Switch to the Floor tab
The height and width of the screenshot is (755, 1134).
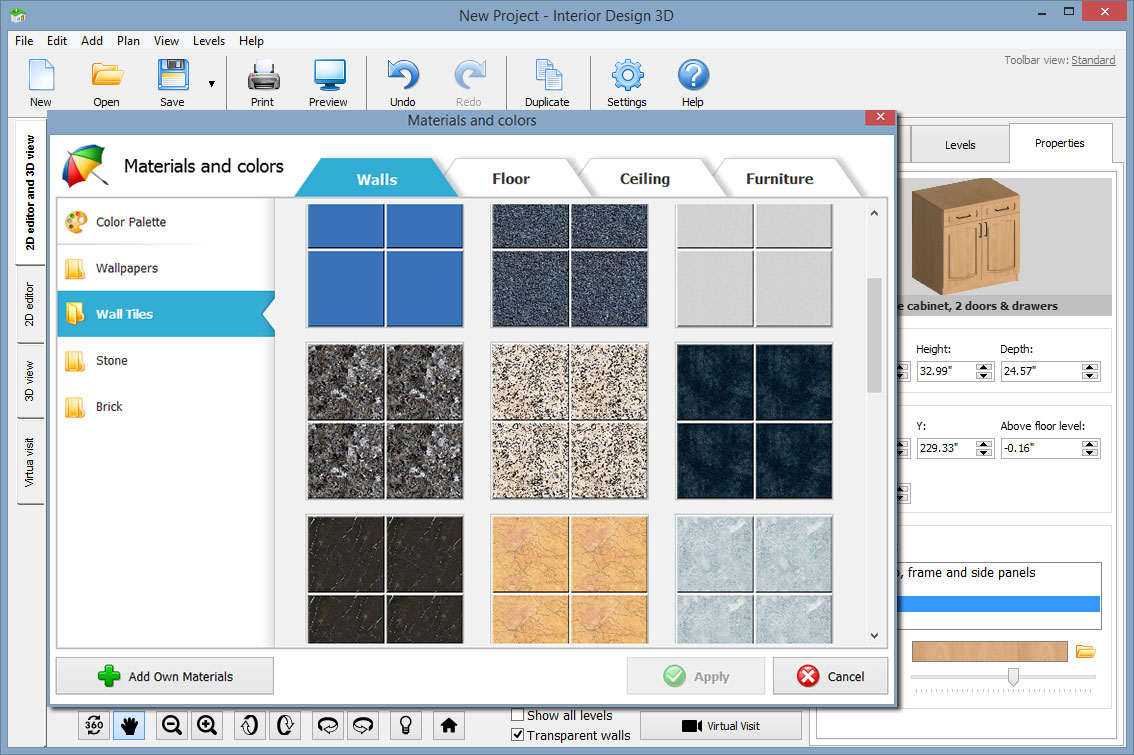click(512, 178)
